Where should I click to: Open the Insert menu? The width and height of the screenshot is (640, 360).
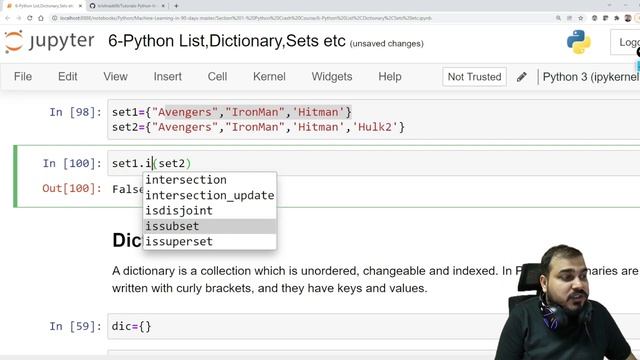167,77
